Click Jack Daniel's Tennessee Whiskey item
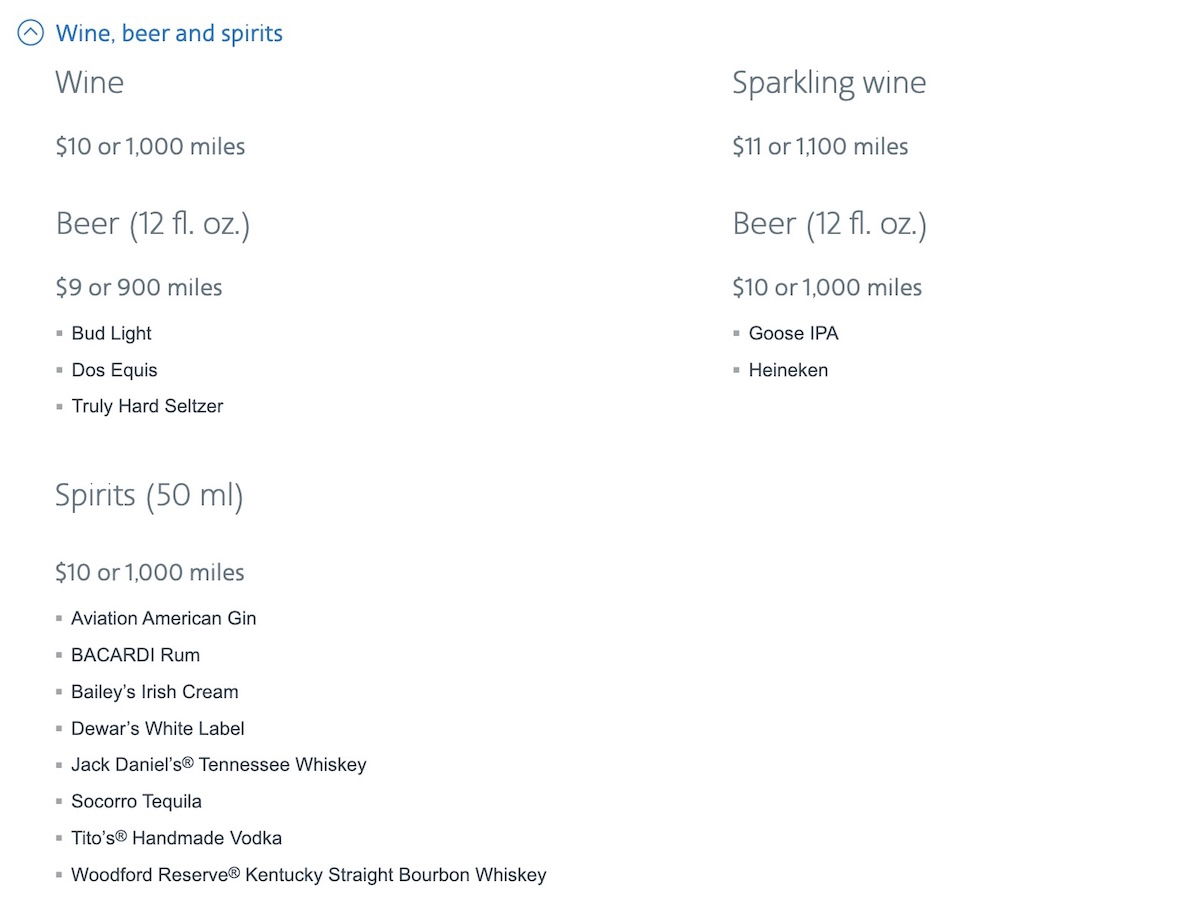Screen dimensions: 1200x909 (x=219, y=765)
